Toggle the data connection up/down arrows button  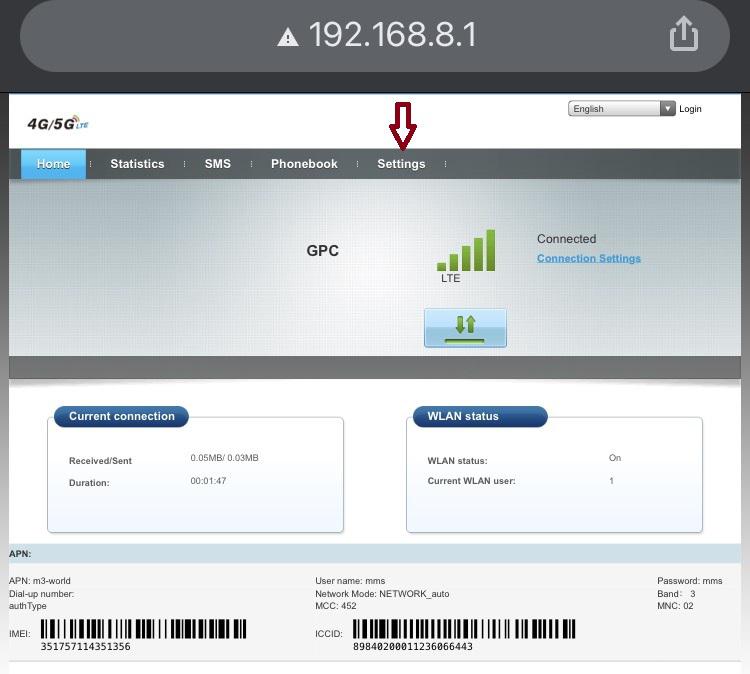pos(465,328)
